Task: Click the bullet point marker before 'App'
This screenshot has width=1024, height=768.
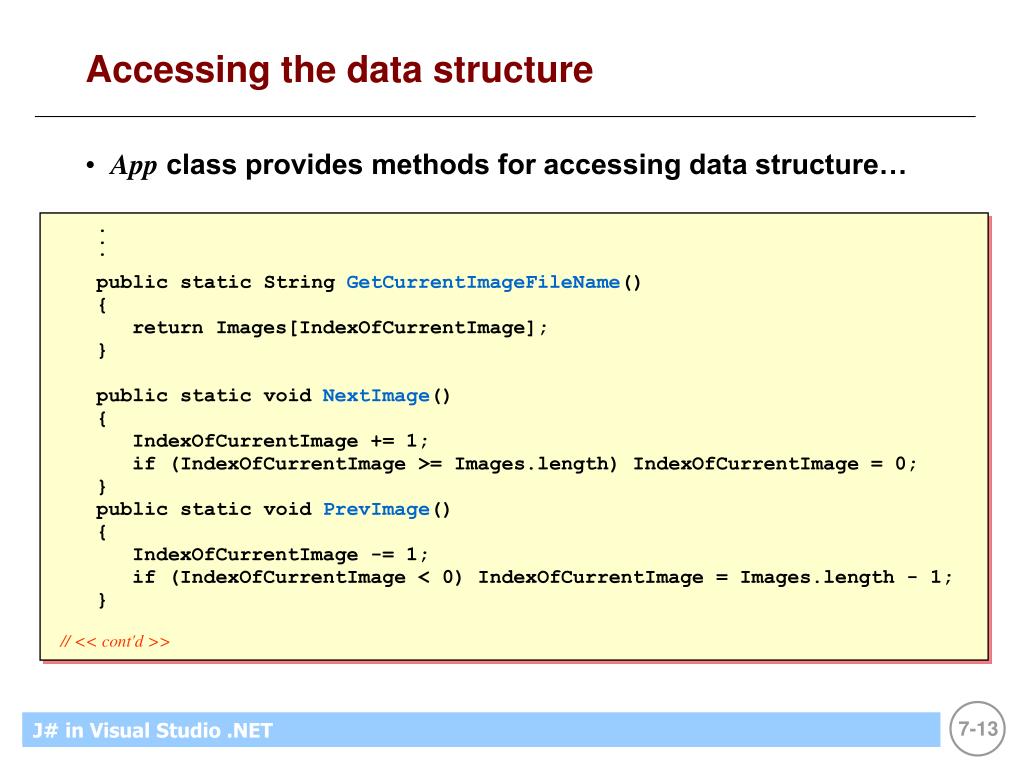Action: (x=90, y=166)
